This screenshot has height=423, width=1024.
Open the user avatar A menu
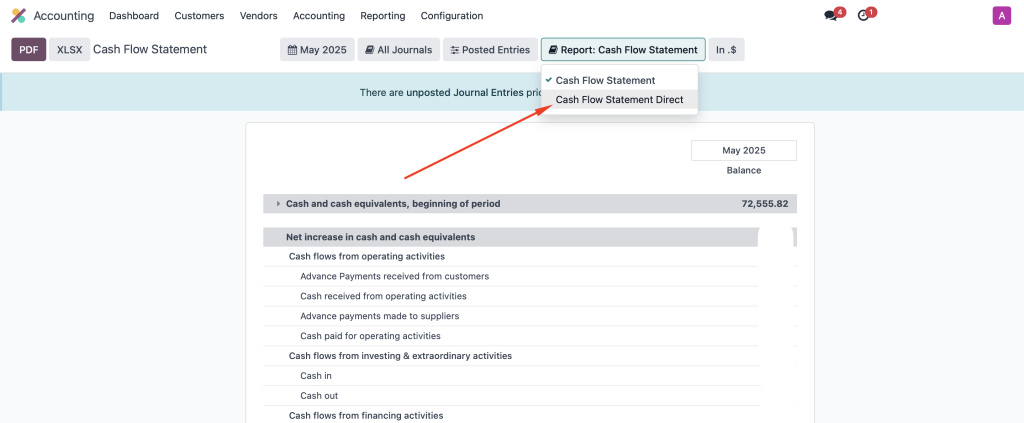1001,16
